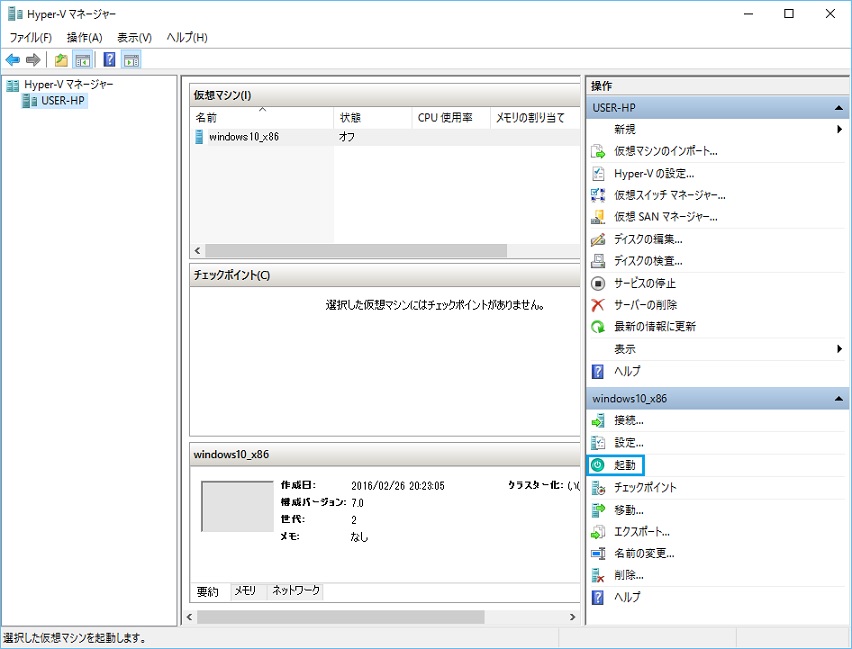The height and width of the screenshot is (649, 852).
Task: Click the 移動 move icon
Action: [598, 510]
